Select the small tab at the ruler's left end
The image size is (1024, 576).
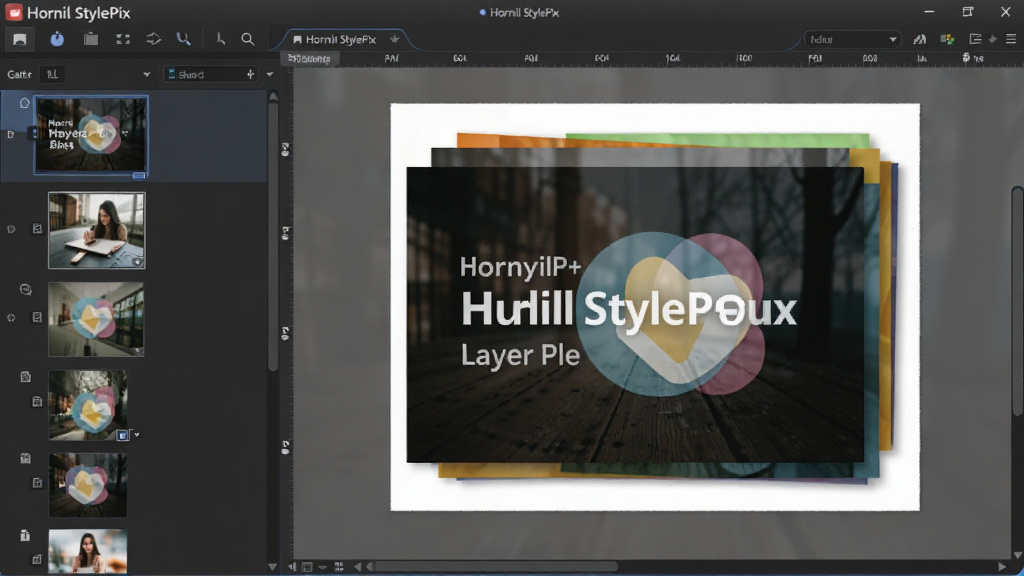coord(310,58)
